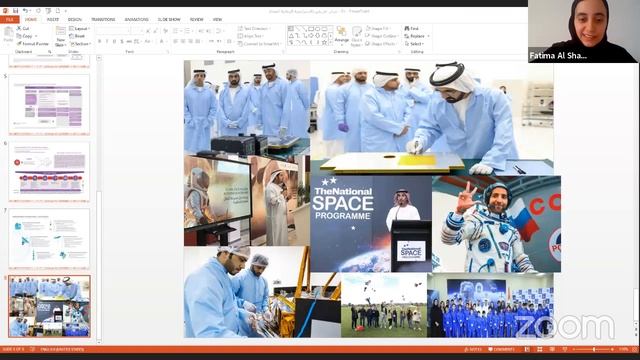The width and height of the screenshot is (640, 360).
Task: Click the Comments button in status bar
Action: tap(501, 350)
